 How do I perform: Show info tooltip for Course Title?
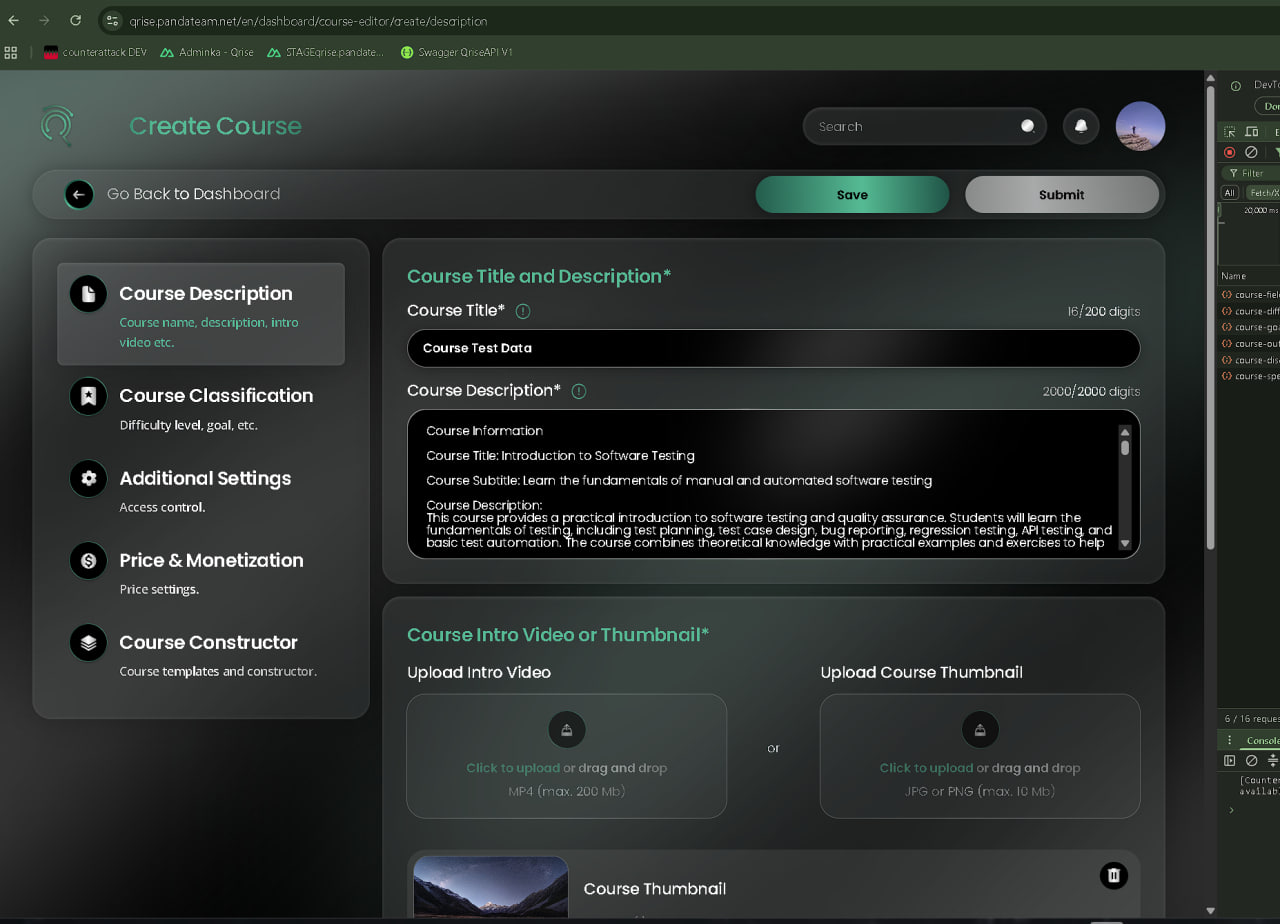tap(522, 311)
